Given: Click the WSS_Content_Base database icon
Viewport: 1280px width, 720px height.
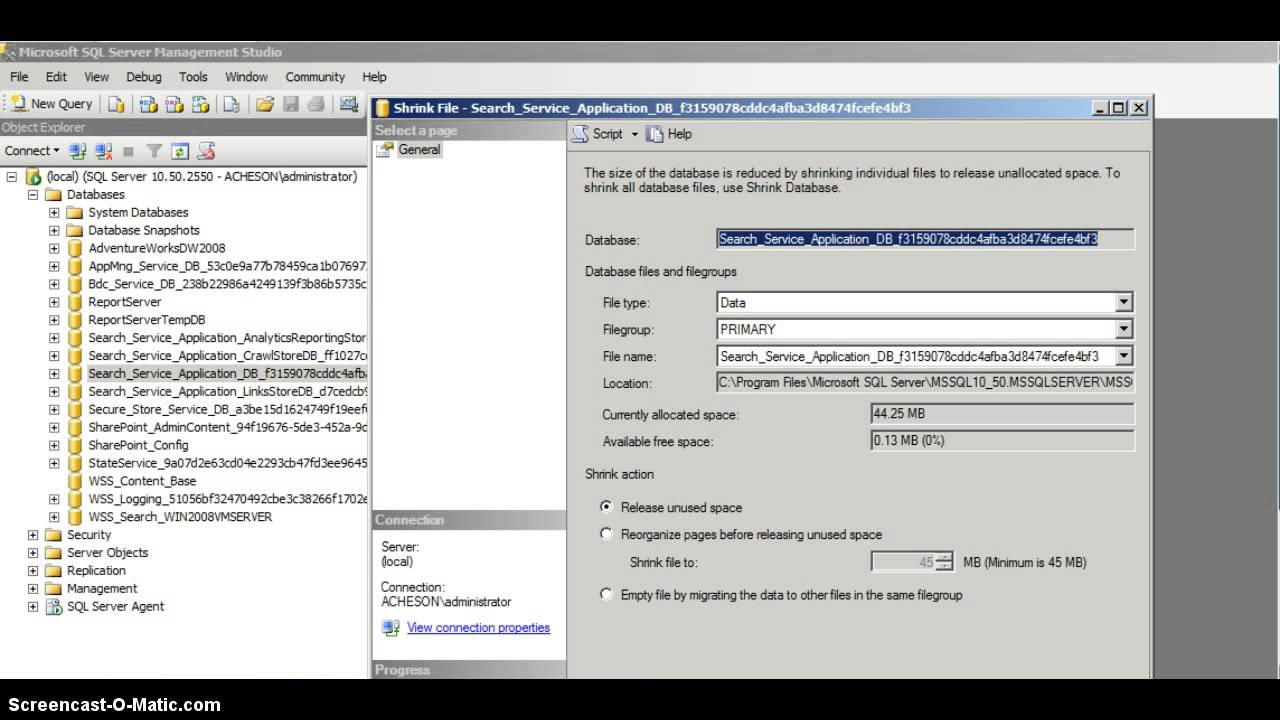Looking at the screenshot, I should pyautogui.click(x=75, y=481).
